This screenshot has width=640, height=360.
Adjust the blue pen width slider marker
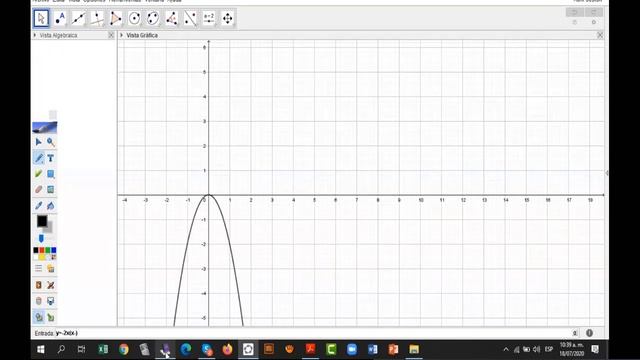(x=41, y=238)
